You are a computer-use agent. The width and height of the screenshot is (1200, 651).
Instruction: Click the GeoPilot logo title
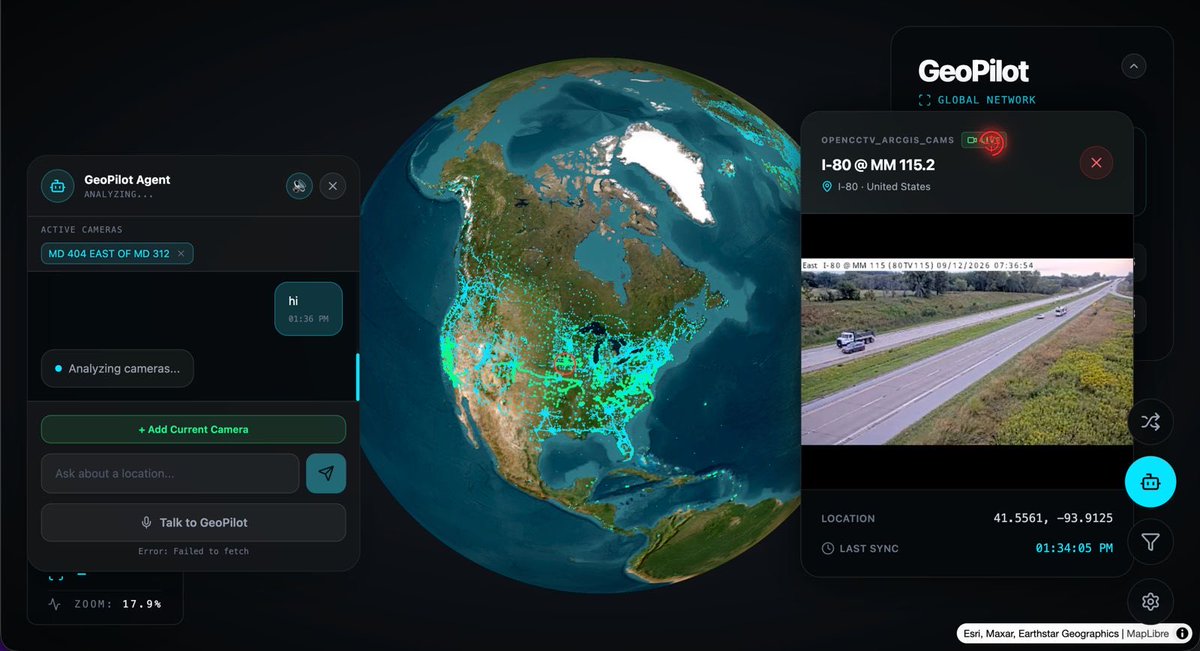[x=973, y=71]
